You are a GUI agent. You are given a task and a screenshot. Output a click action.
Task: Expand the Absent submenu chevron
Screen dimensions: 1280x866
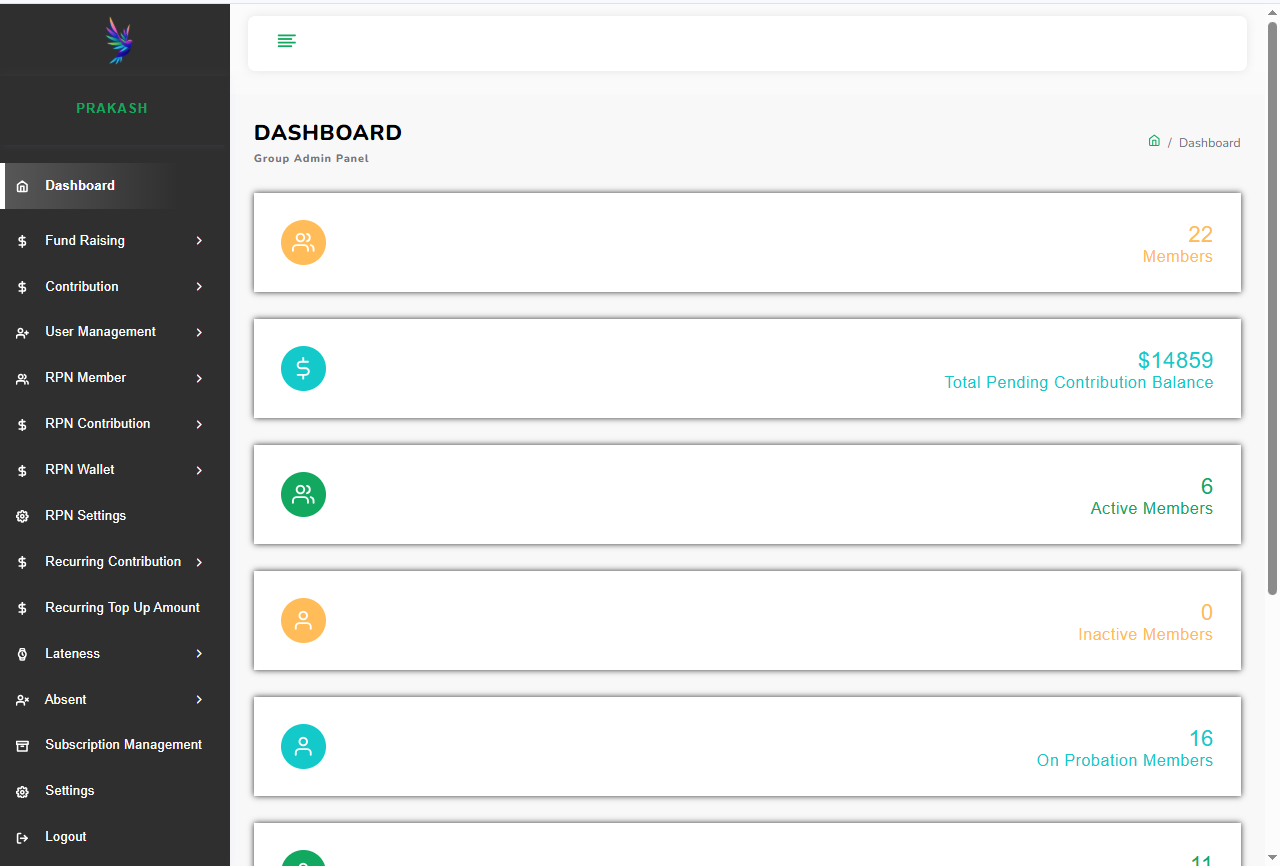coord(199,700)
